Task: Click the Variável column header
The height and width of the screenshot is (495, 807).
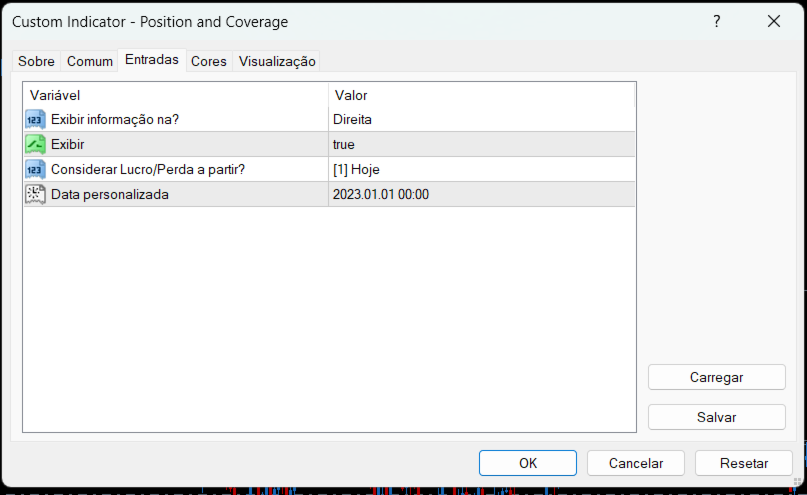Action: click(175, 95)
